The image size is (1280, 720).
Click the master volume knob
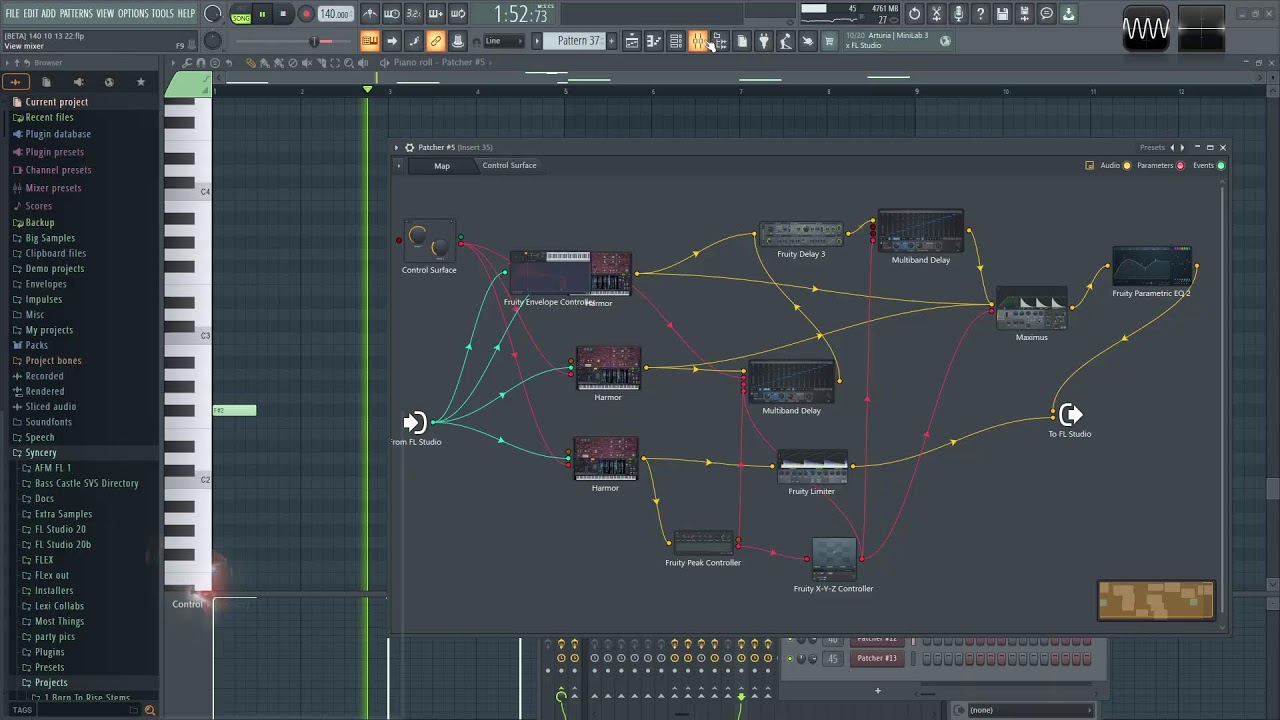point(213,14)
